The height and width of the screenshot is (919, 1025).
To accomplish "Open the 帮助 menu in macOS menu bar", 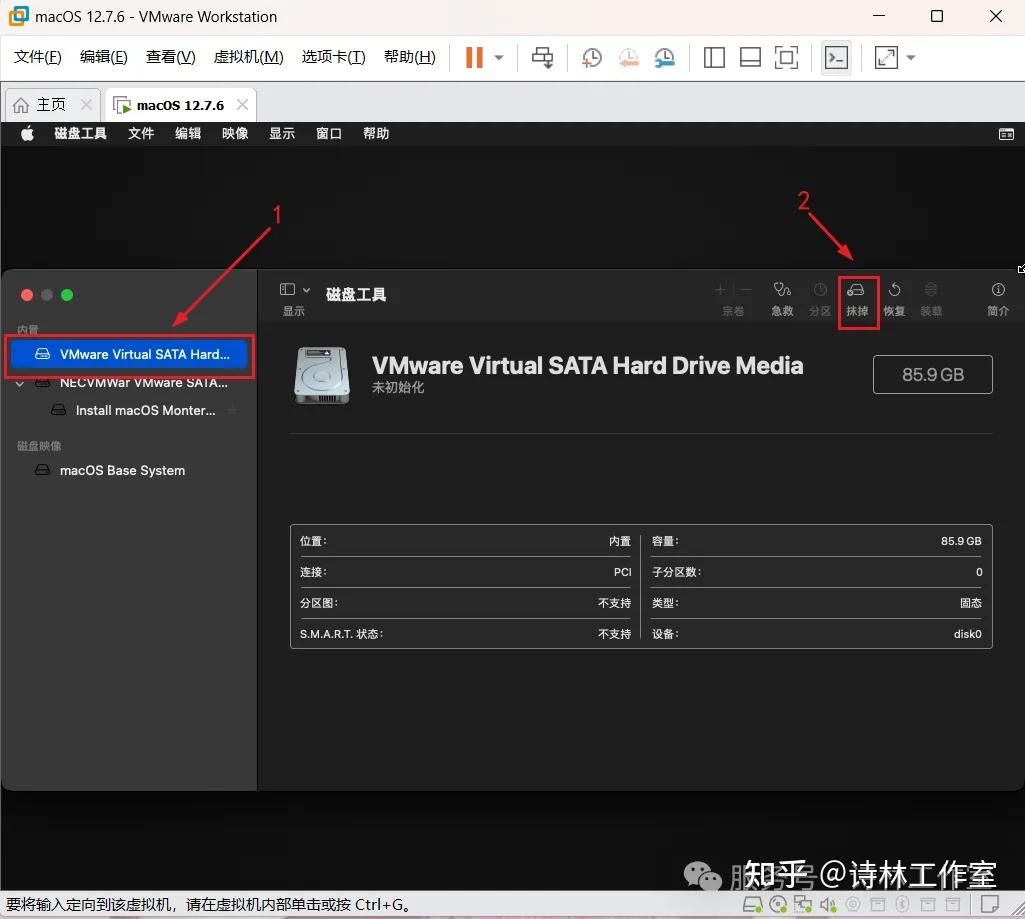I will [376, 134].
